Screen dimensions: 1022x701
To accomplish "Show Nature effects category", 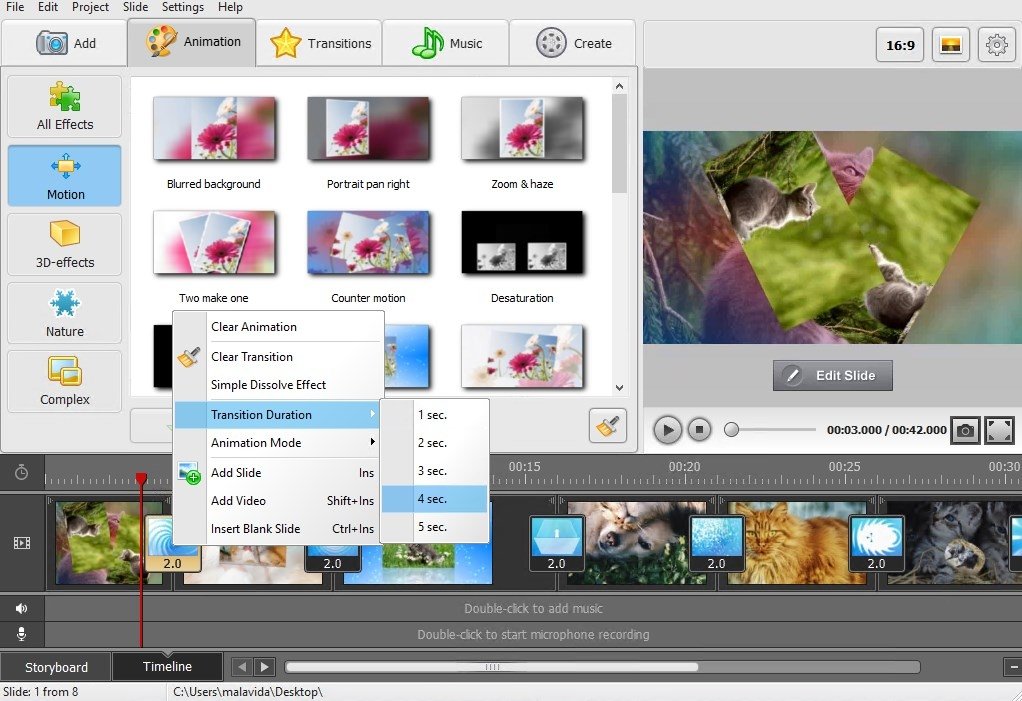I will 65,313.
